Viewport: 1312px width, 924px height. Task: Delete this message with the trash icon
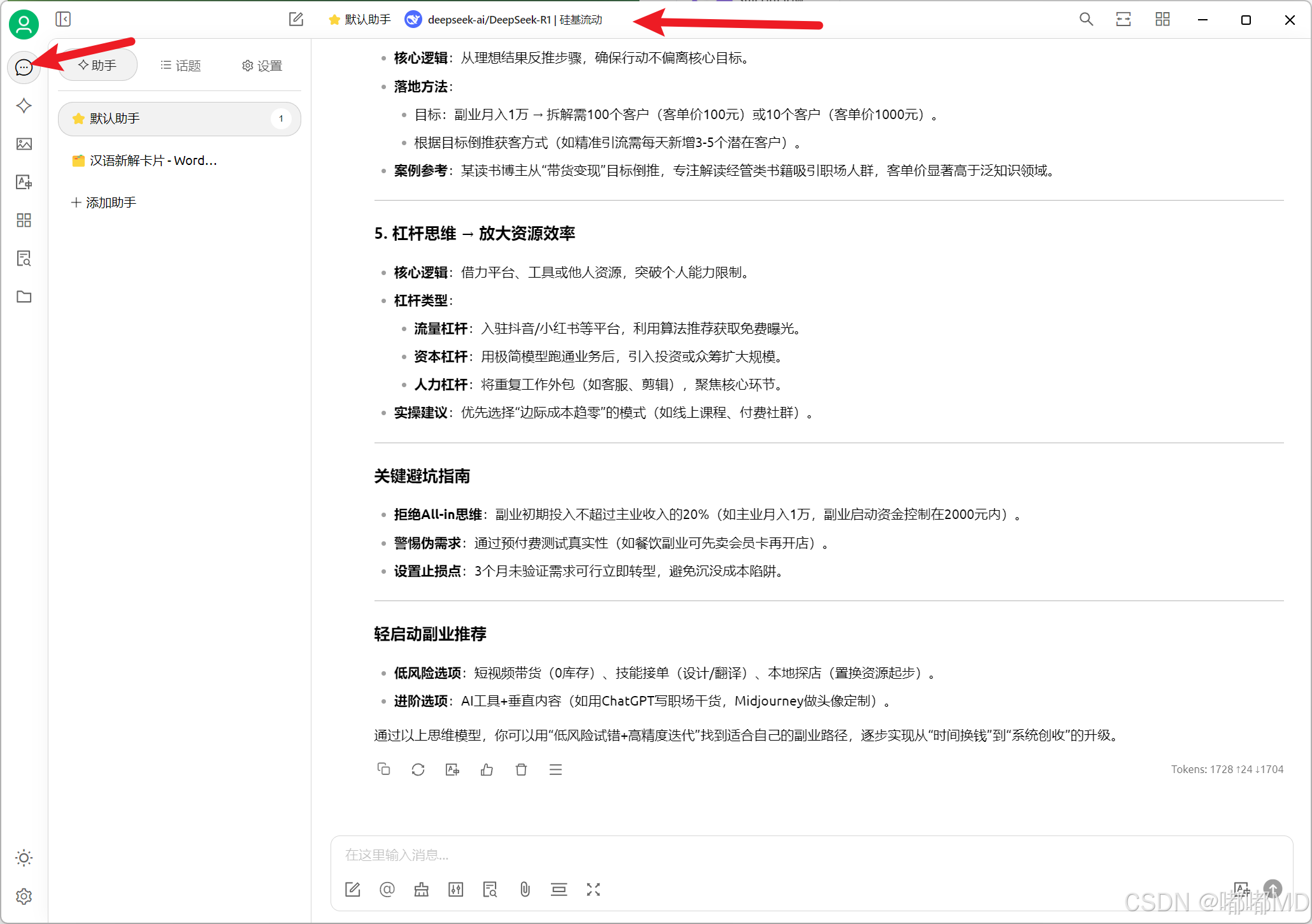[x=521, y=769]
